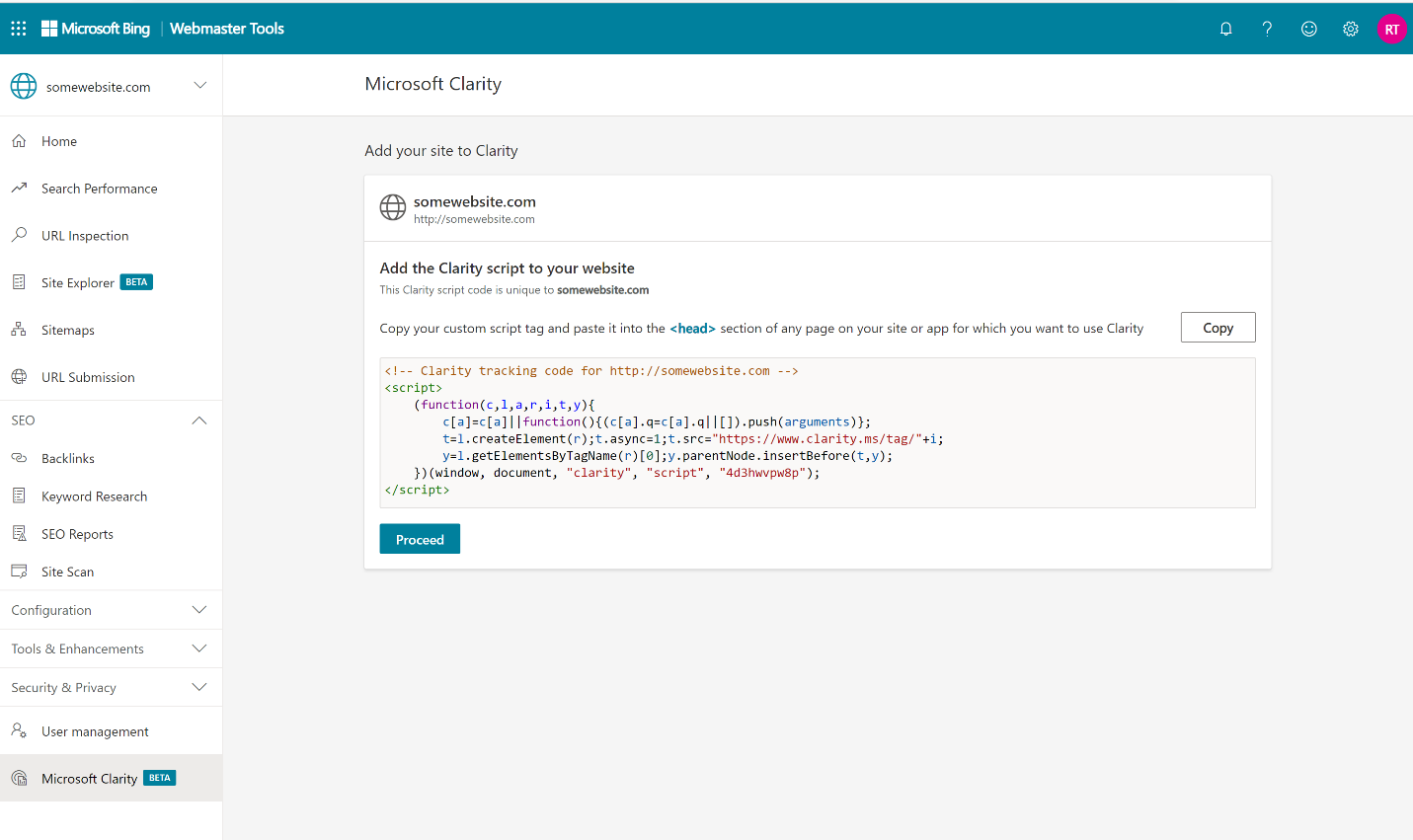The image size is (1413, 840).
Task: Copy the Clarity script with Copy button
Action: [1217, 328]
